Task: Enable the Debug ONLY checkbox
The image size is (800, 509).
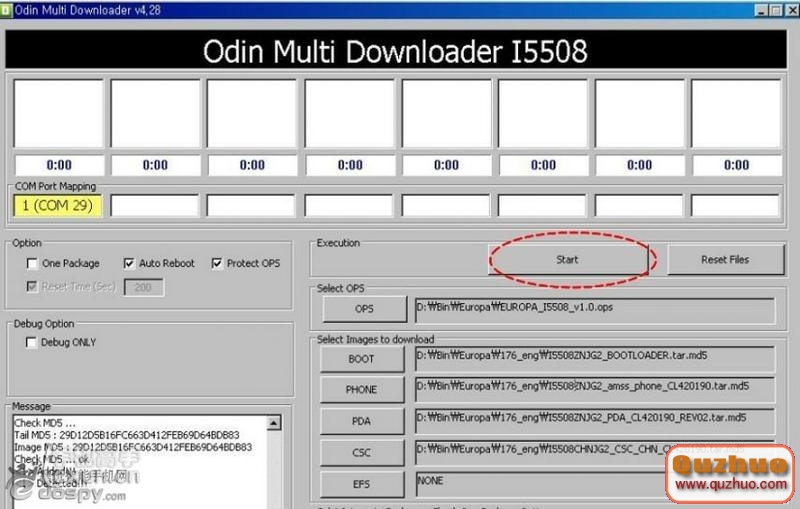Action: click(31, 342)
